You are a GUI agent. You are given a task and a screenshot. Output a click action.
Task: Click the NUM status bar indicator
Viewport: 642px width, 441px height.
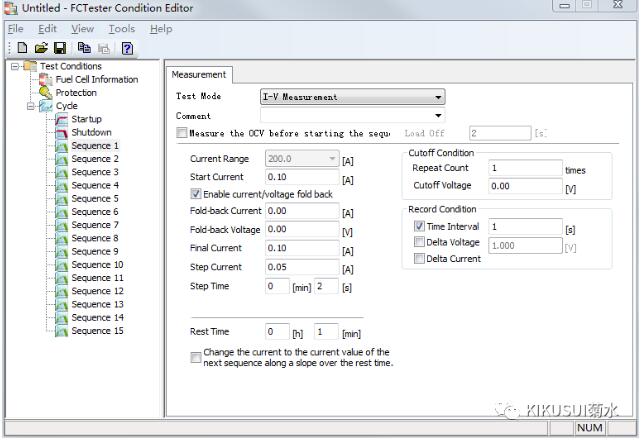(590, 428)
